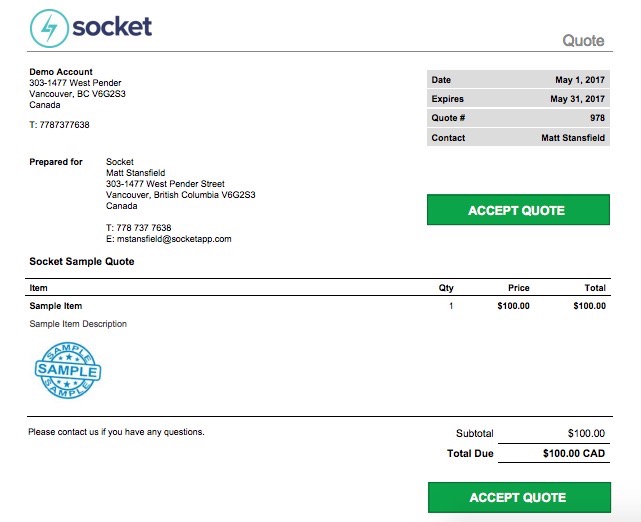641x522 pixels.
Task: Click the Total Due $100.00 CAD amount
Action: click(574, 453)
